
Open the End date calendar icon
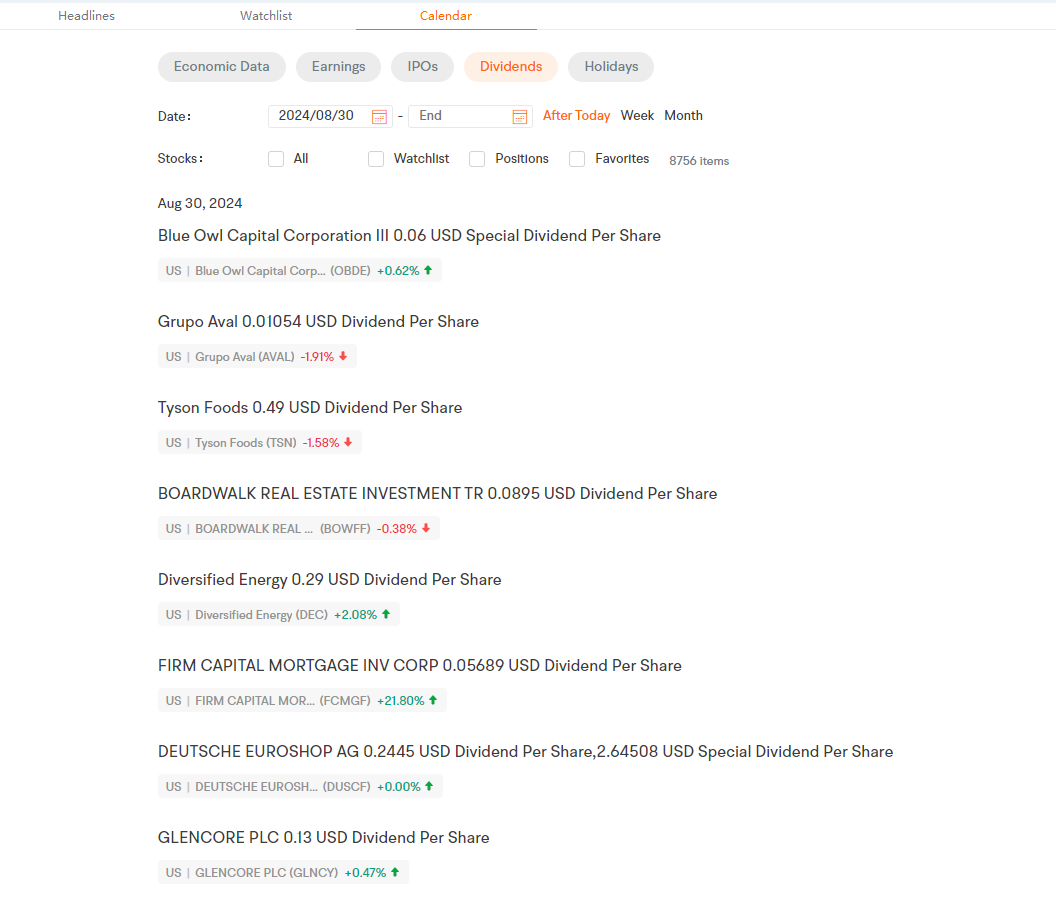[519, 117]
